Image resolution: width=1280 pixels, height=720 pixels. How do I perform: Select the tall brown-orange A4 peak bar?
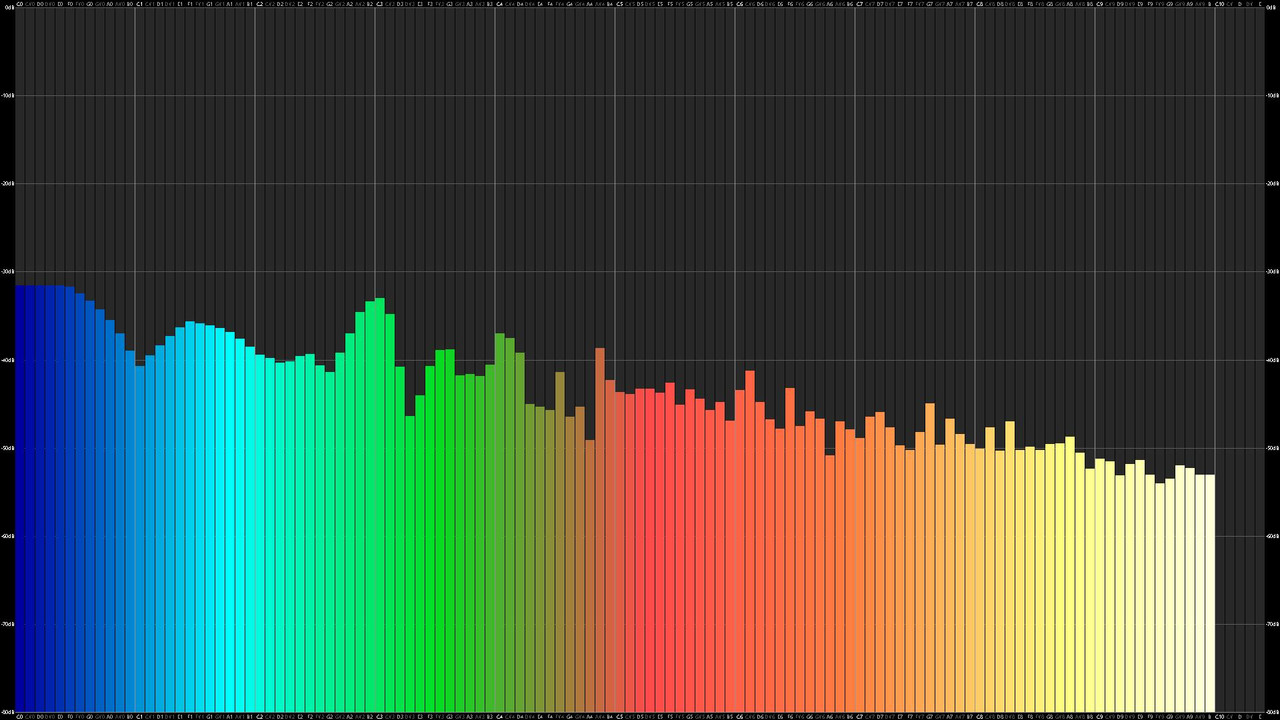click(600, 530)
